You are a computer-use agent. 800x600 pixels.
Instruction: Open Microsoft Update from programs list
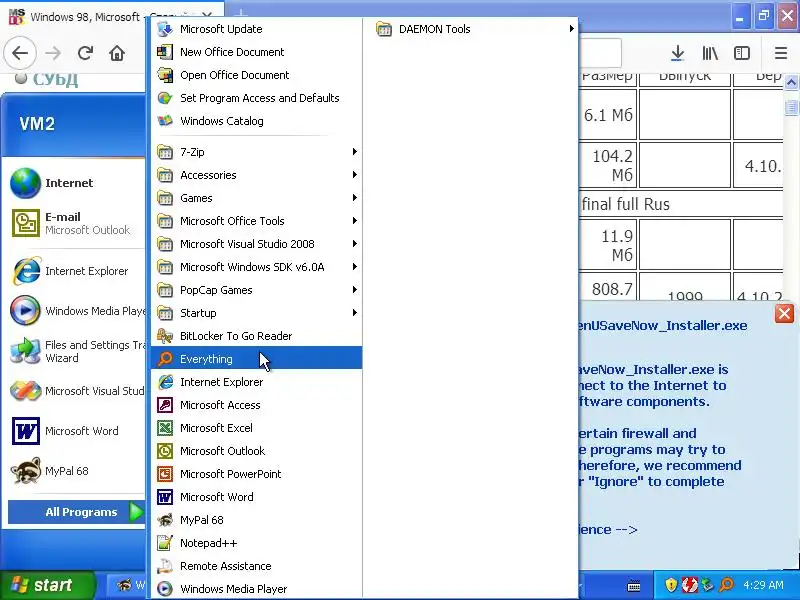tap(257, 29)
